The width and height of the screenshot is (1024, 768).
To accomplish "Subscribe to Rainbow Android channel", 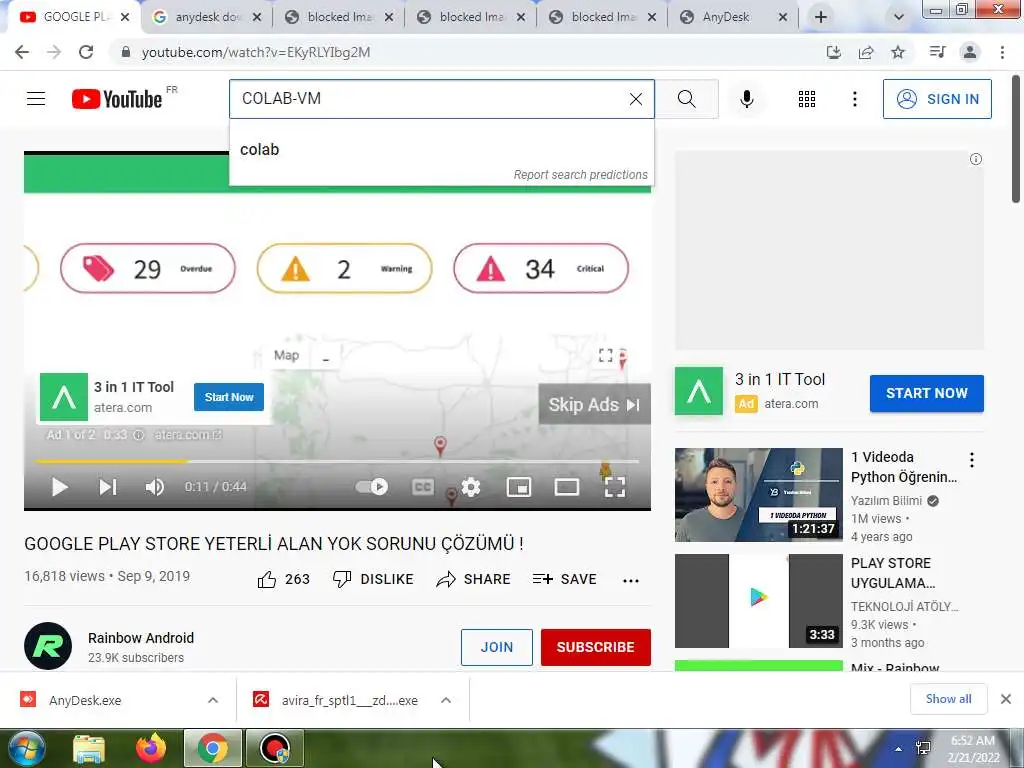I will point(596,647).
